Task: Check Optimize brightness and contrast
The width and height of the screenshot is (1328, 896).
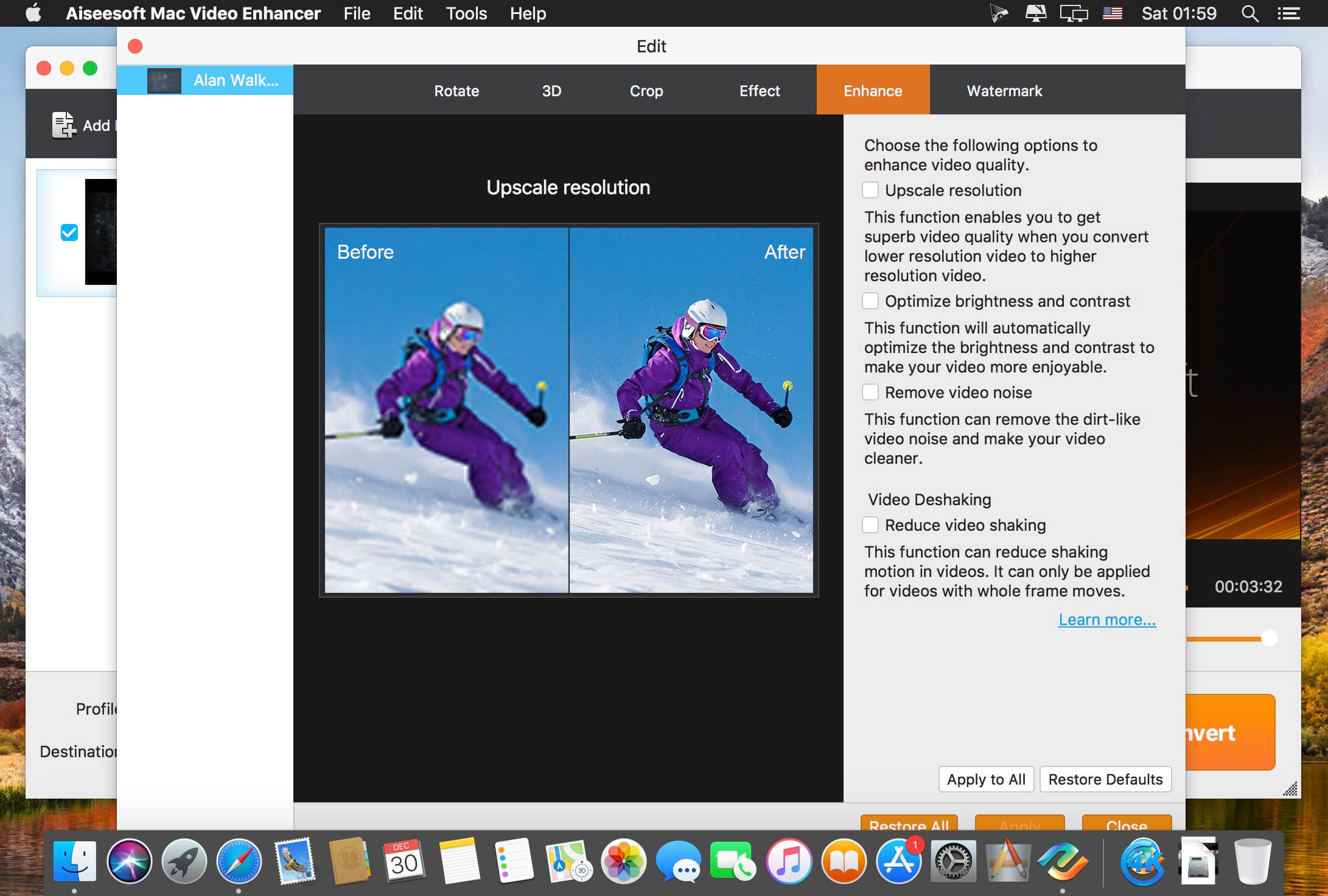Action: (870, 301)
